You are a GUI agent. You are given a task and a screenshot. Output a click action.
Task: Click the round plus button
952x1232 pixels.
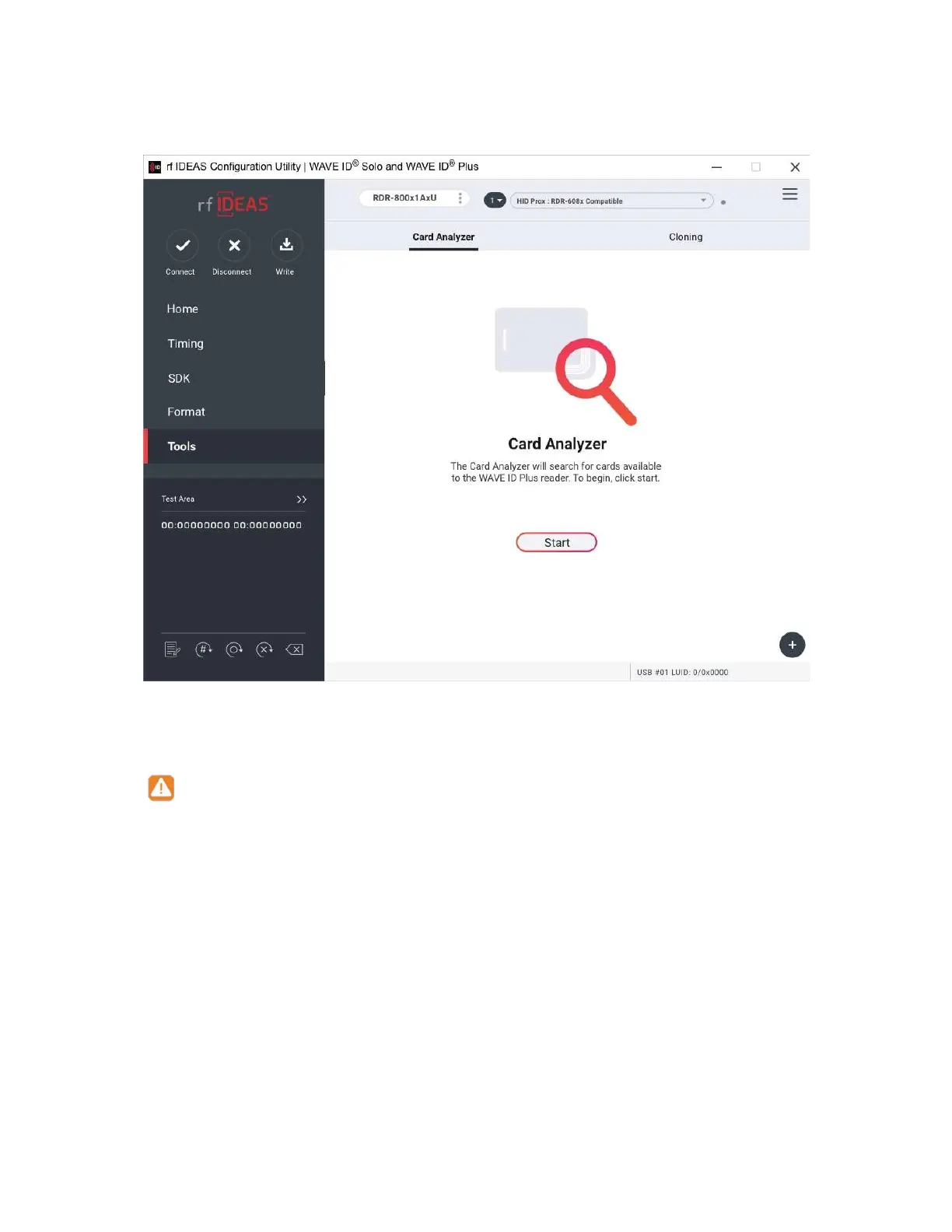click(x=792, y=645)
